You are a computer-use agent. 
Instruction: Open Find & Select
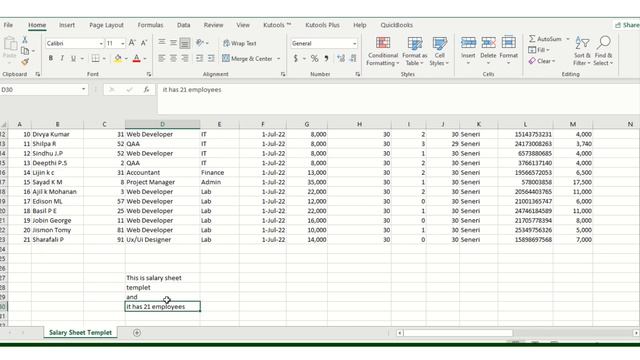(603, 51)
